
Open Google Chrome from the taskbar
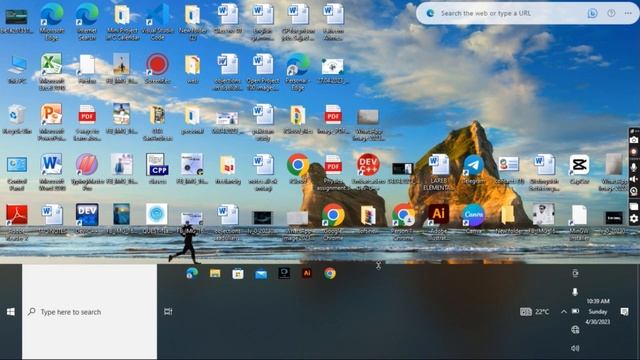point(330,273)
